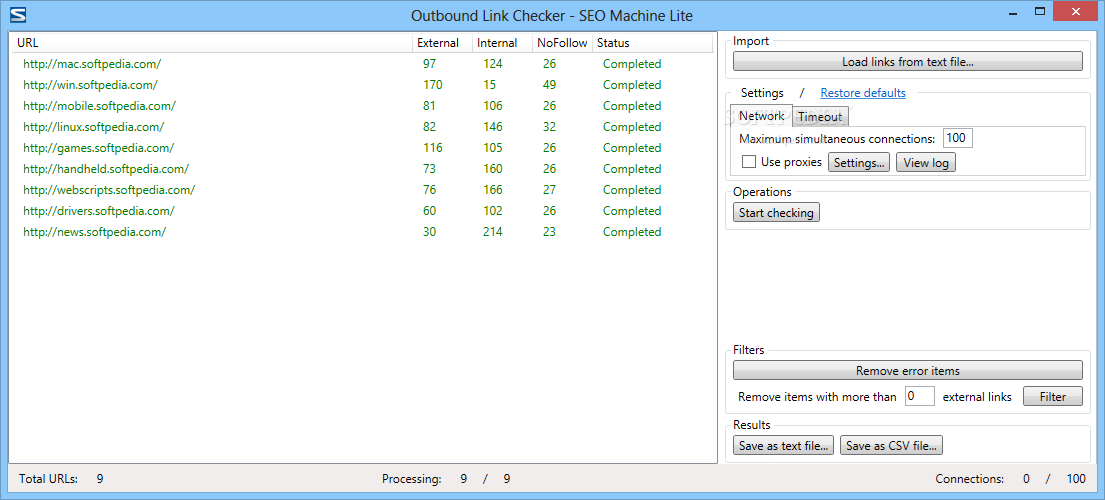
Task: Click internal count 166 for webscripts.softpedia
Action: 493,190
